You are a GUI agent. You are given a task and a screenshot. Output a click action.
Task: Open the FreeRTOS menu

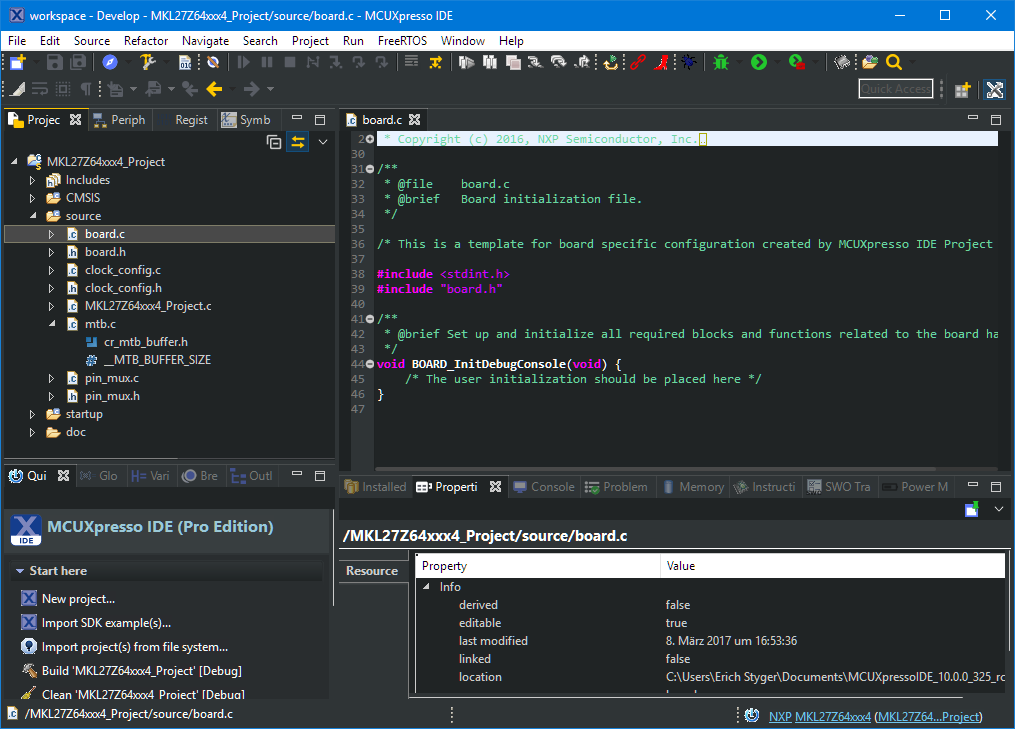[401, 41]
